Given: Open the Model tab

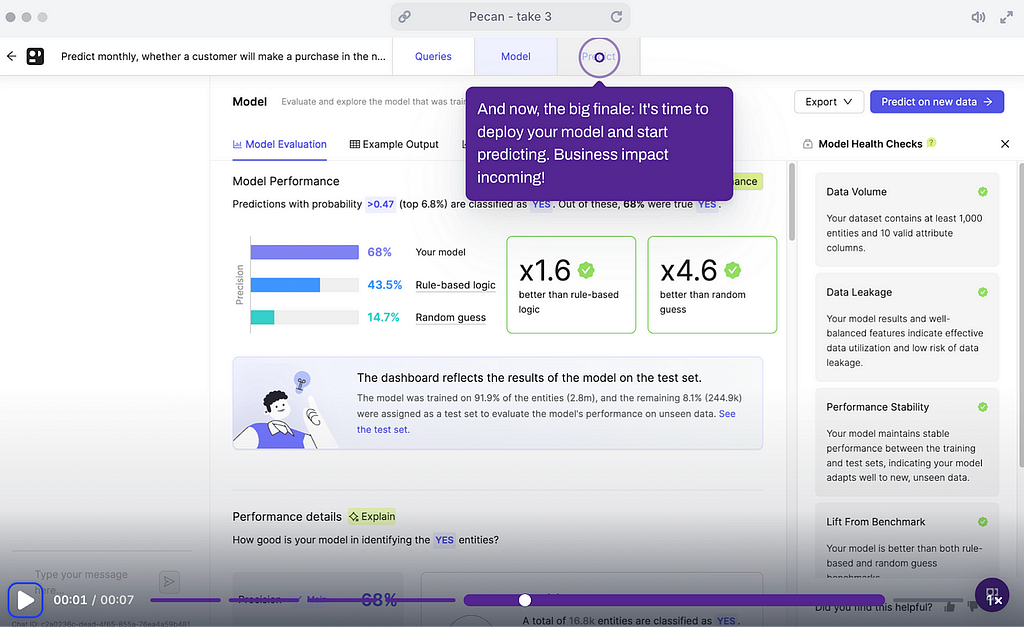Looking at the screenshot, I should (515, 56).
